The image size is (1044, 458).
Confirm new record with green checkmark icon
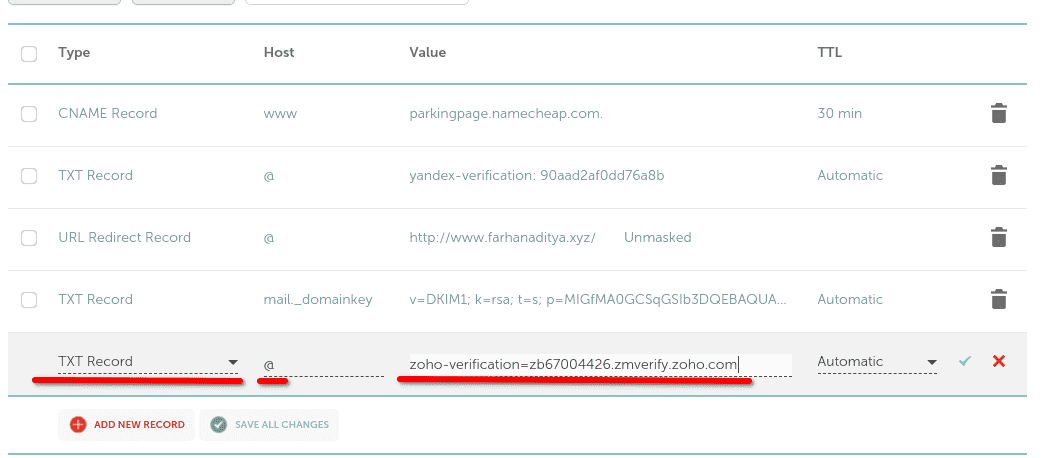click(965, 361)
